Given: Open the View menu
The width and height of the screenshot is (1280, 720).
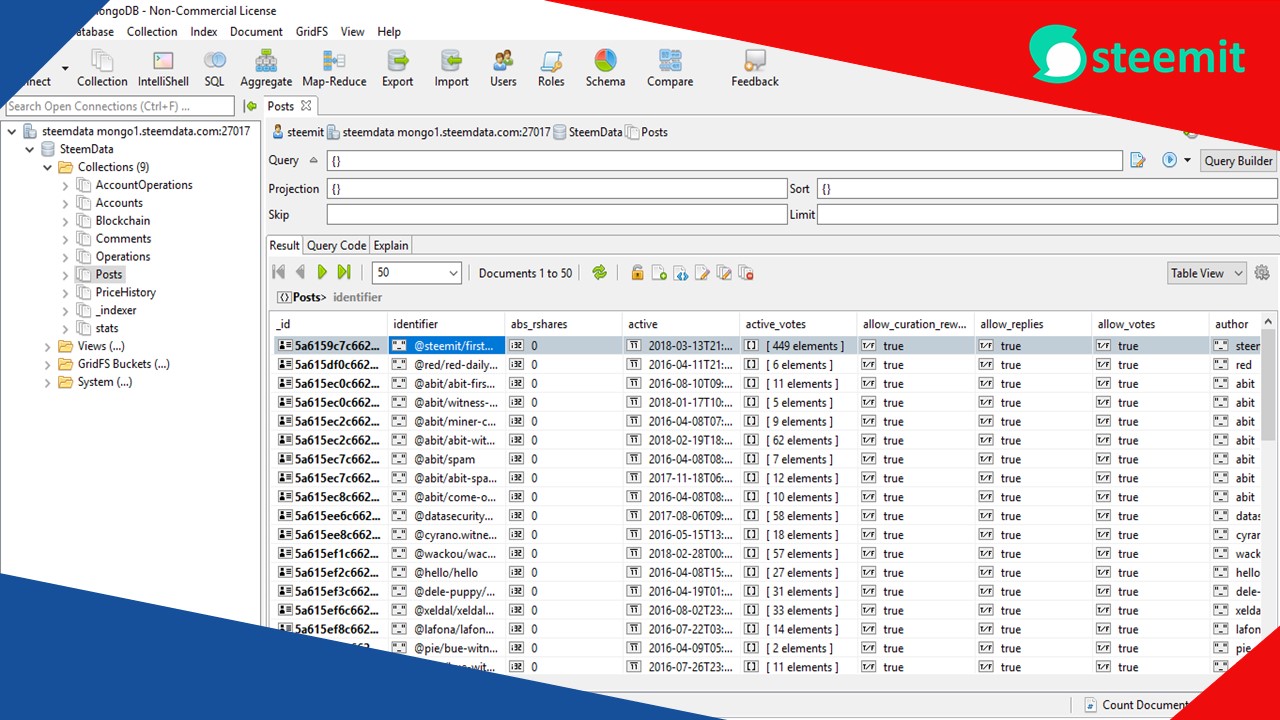Looking at the screenshot, I should 352,31.
